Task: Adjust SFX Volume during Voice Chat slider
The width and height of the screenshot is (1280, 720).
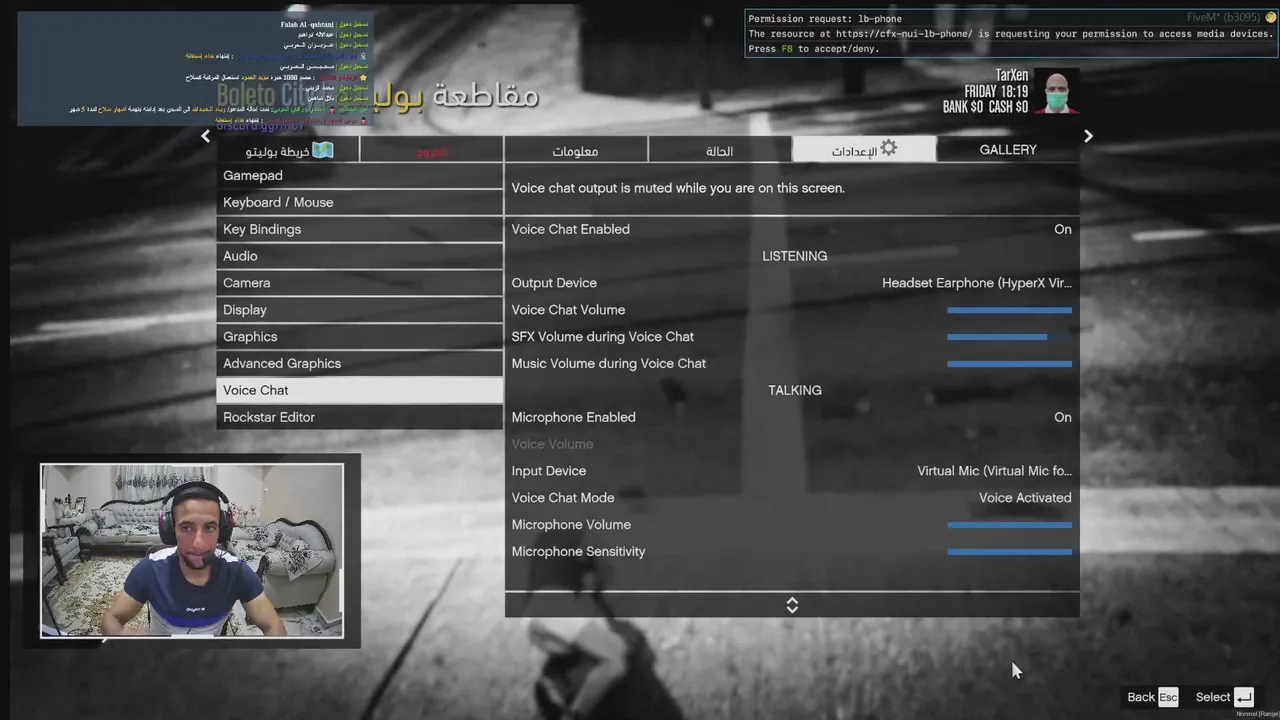Action: 1009,337
